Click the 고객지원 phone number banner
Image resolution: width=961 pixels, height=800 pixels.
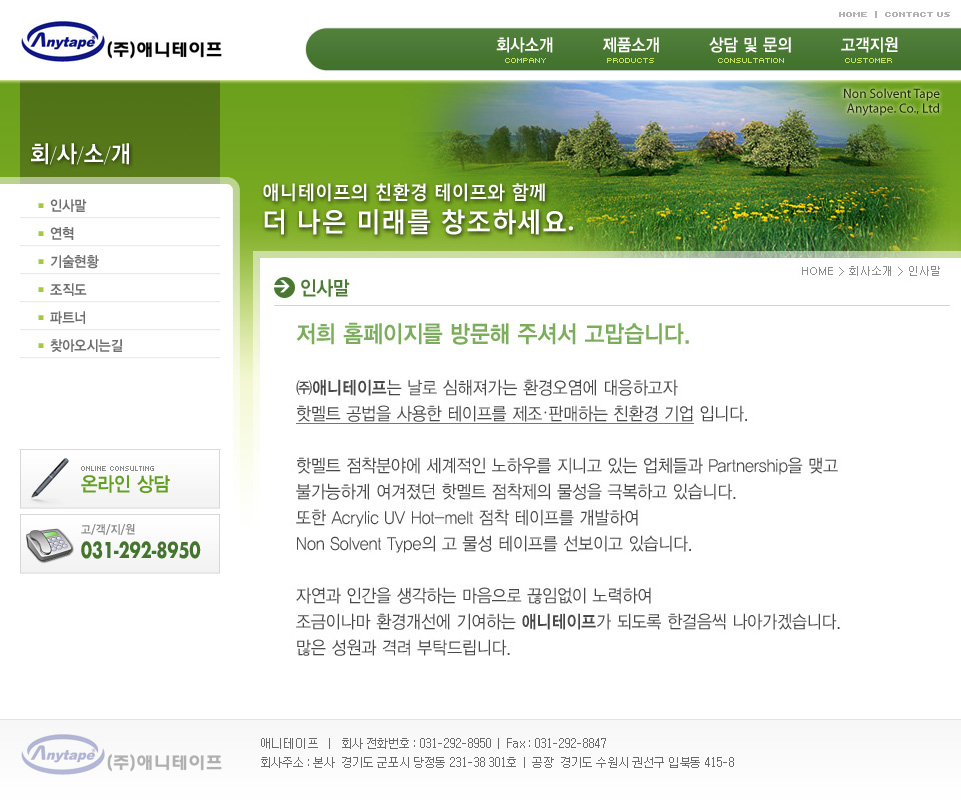click(x=120, y=544)
